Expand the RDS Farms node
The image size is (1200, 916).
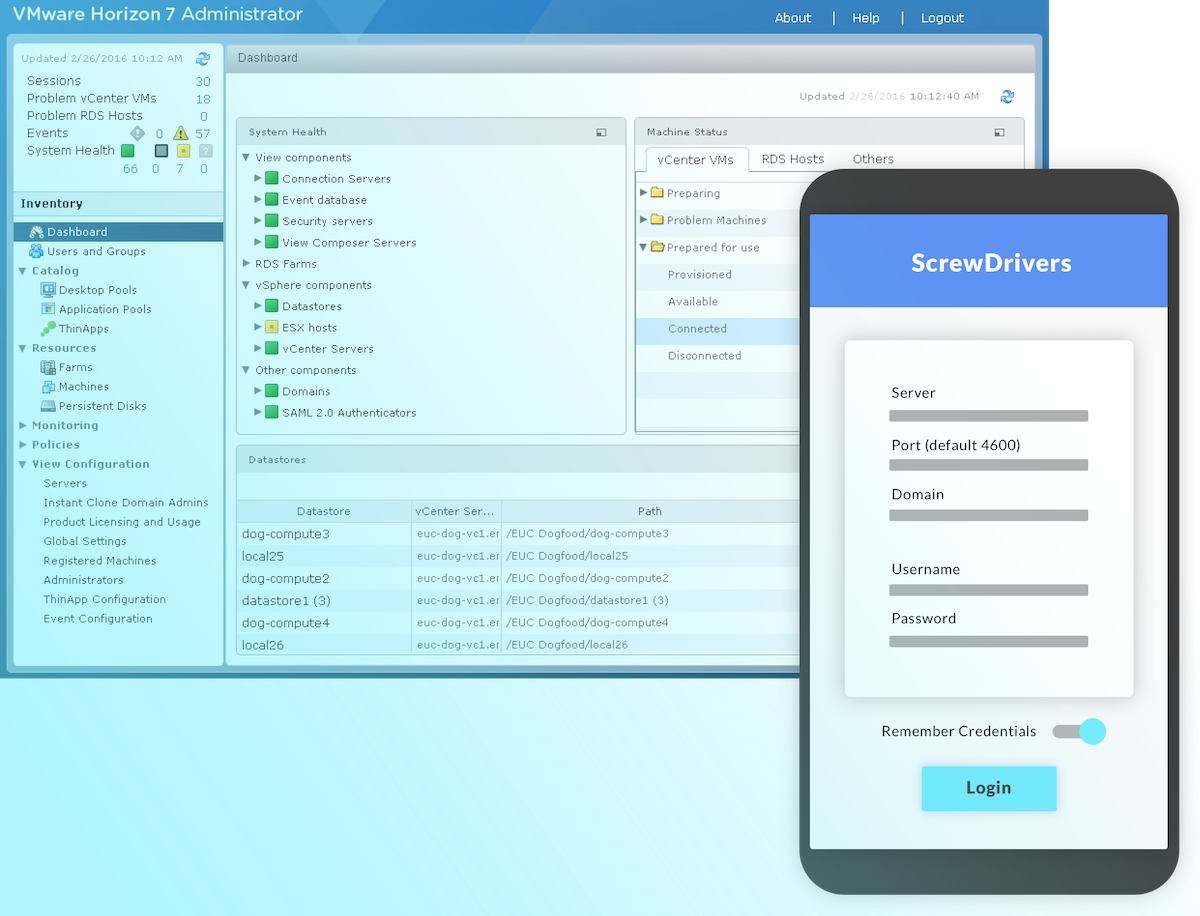[x=246, y=264]
